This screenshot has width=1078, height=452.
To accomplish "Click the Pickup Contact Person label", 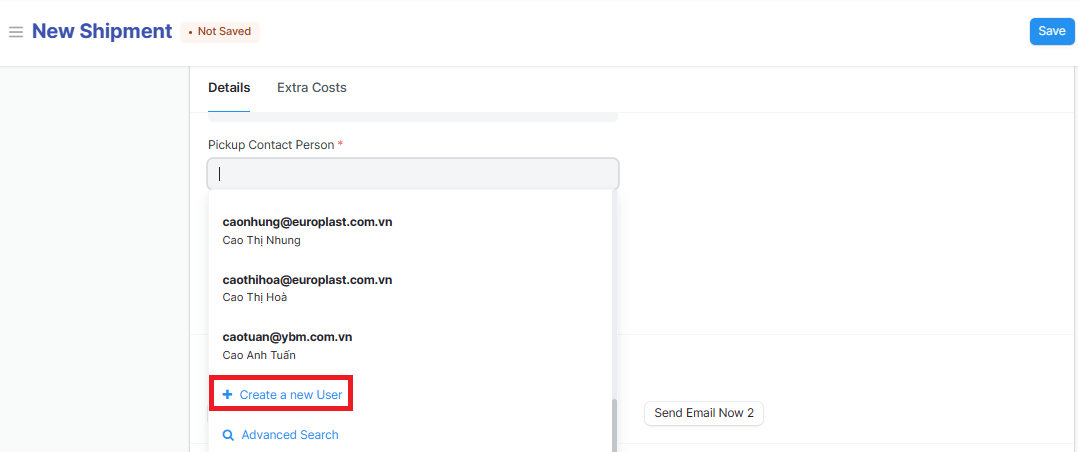I will [272, 145].
